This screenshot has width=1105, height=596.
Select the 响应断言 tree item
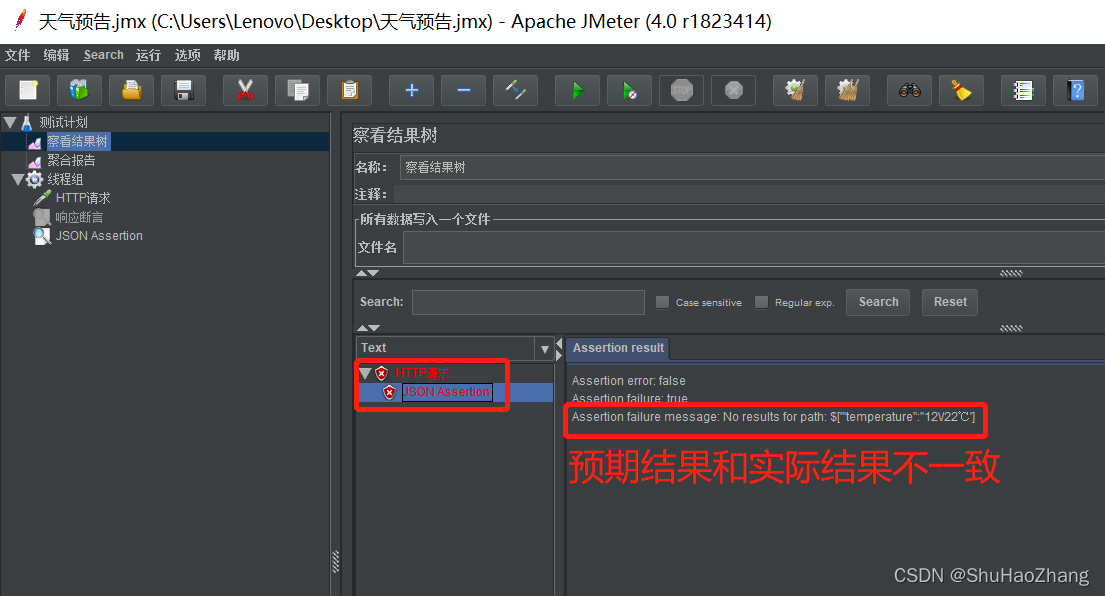79,218
